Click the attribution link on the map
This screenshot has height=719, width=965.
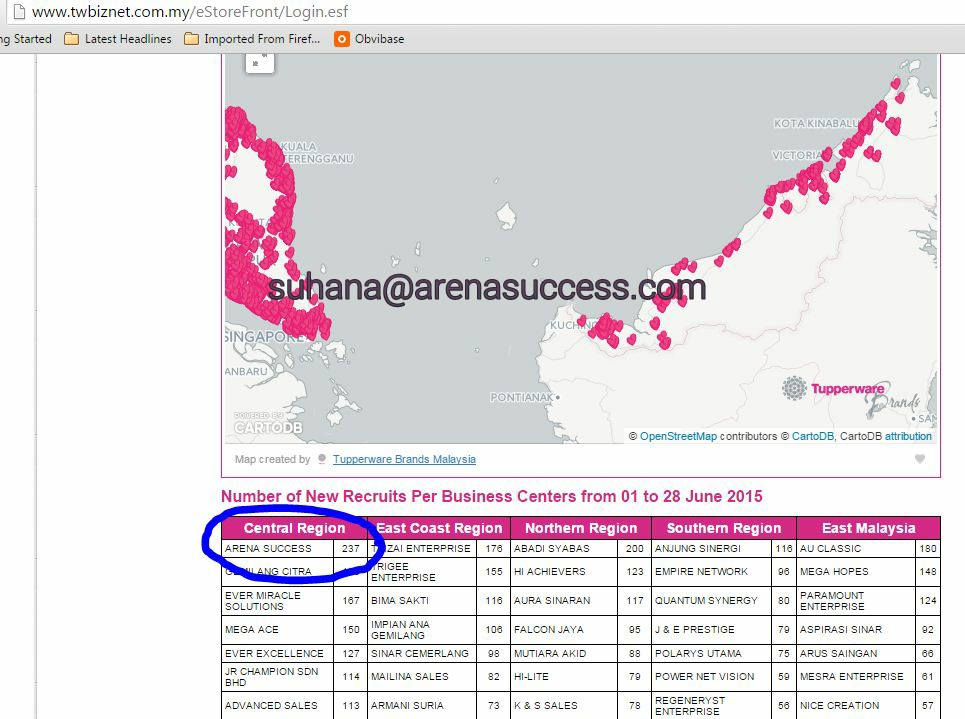click(x=908, y=436)
